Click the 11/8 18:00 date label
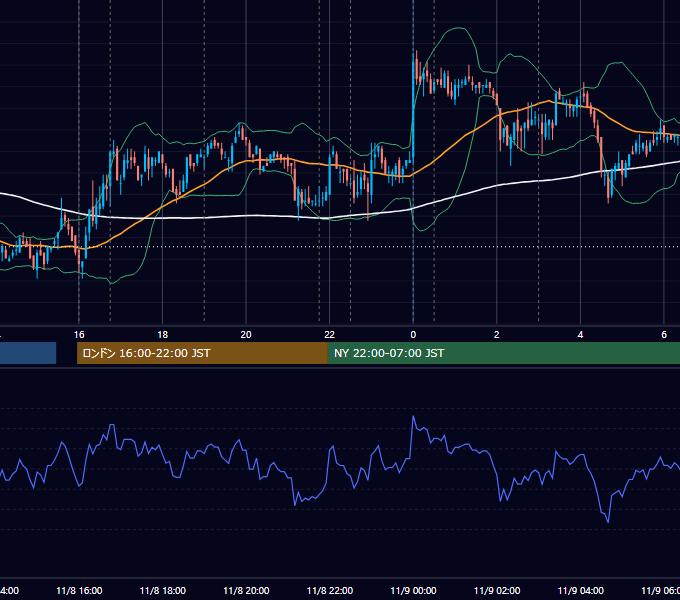This screenshot has width=680, height=600. (163, 591)
